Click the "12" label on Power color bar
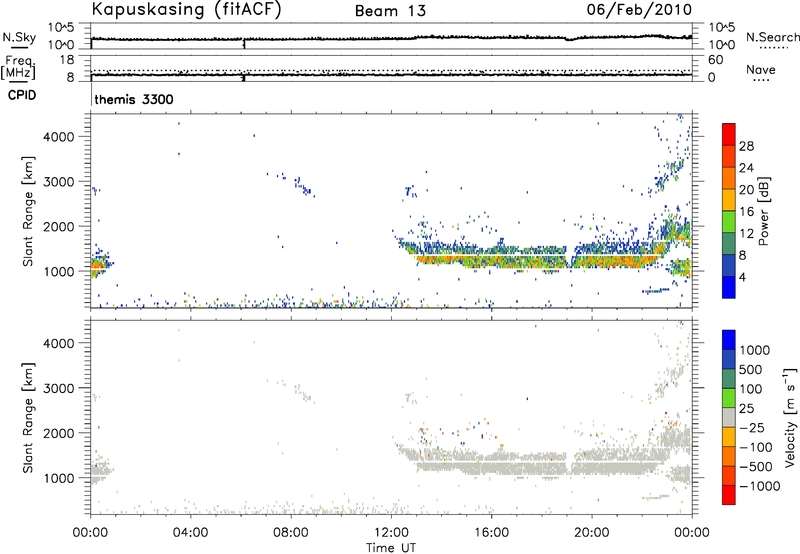Screen dimensions: 800x554 pos(746,234)
